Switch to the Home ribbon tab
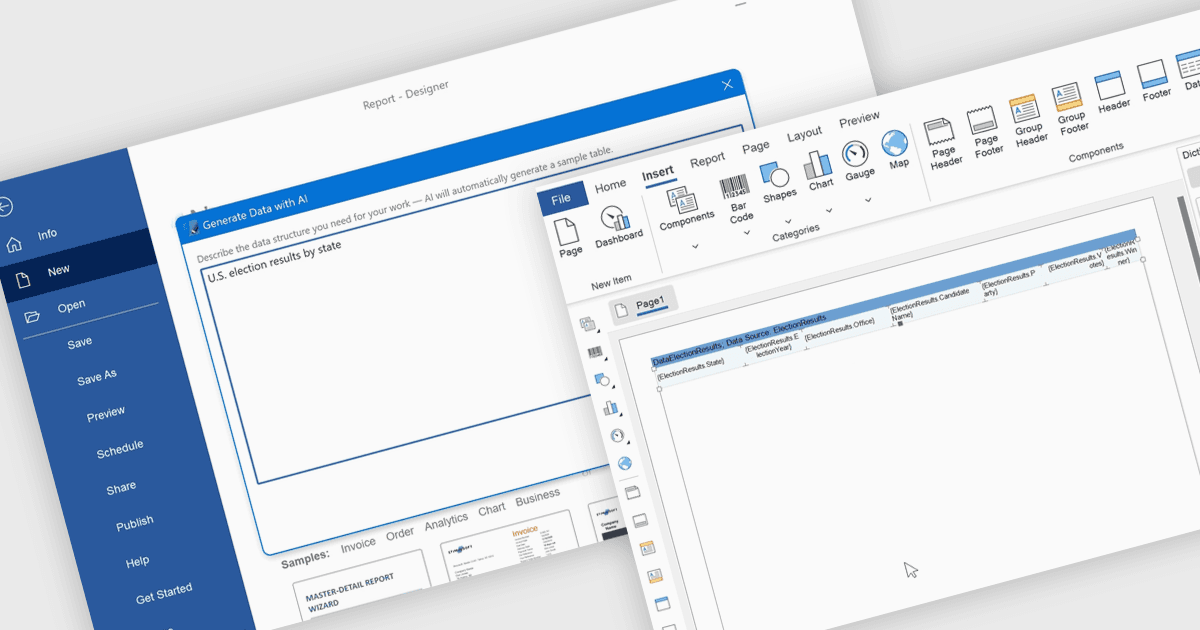 [x=610, y=185]
